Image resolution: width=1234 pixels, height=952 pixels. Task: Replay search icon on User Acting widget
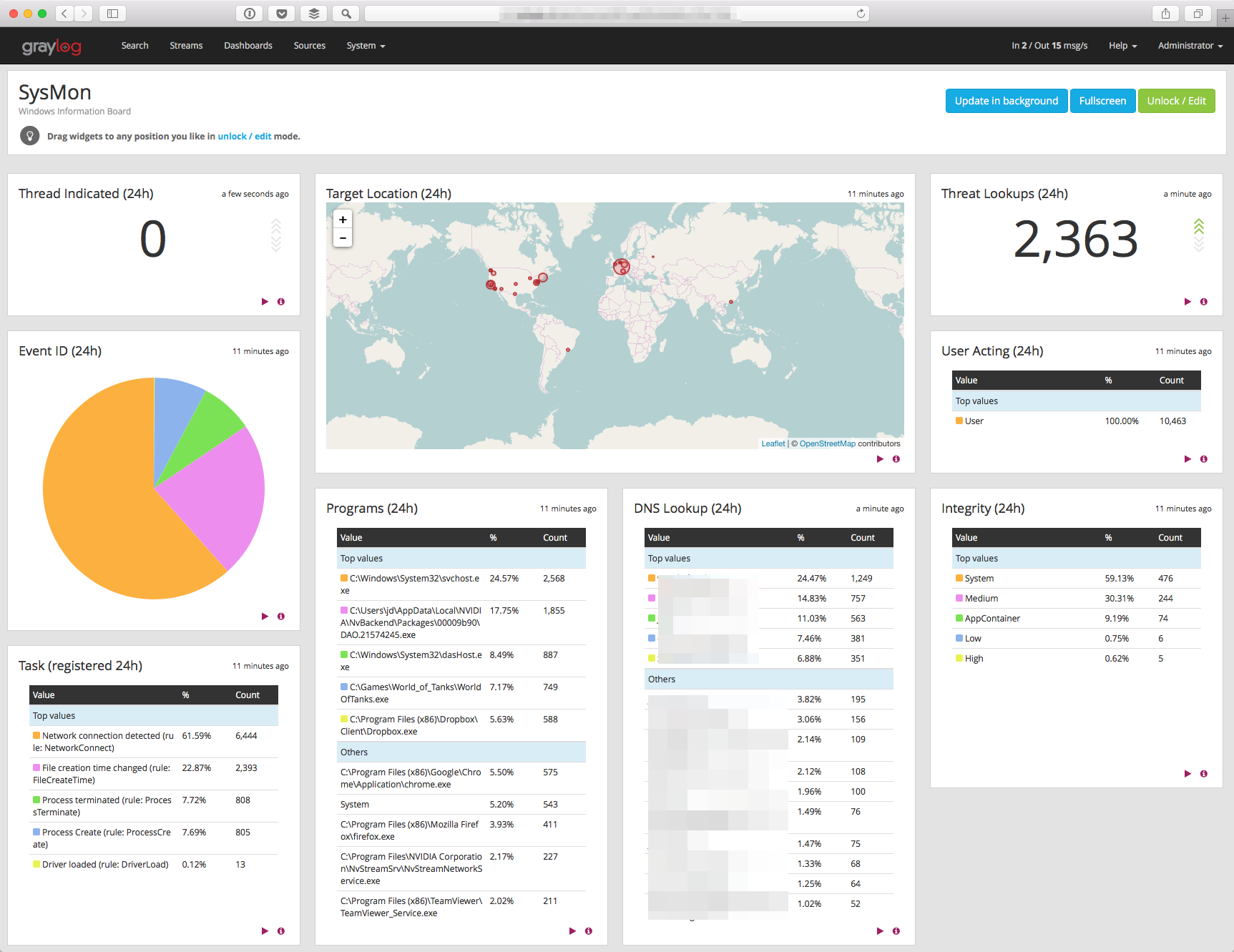click(x=1188, y=459)
